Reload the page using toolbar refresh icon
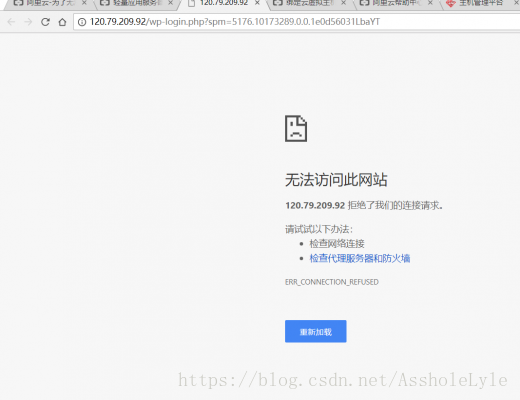 point(45,22)
